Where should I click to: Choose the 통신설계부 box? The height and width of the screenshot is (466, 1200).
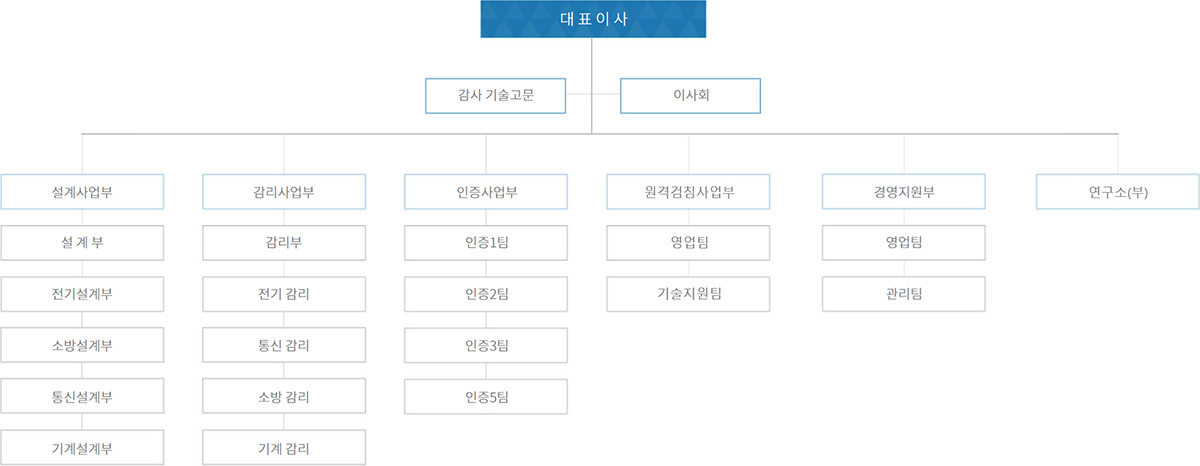(x=82, y=397)
